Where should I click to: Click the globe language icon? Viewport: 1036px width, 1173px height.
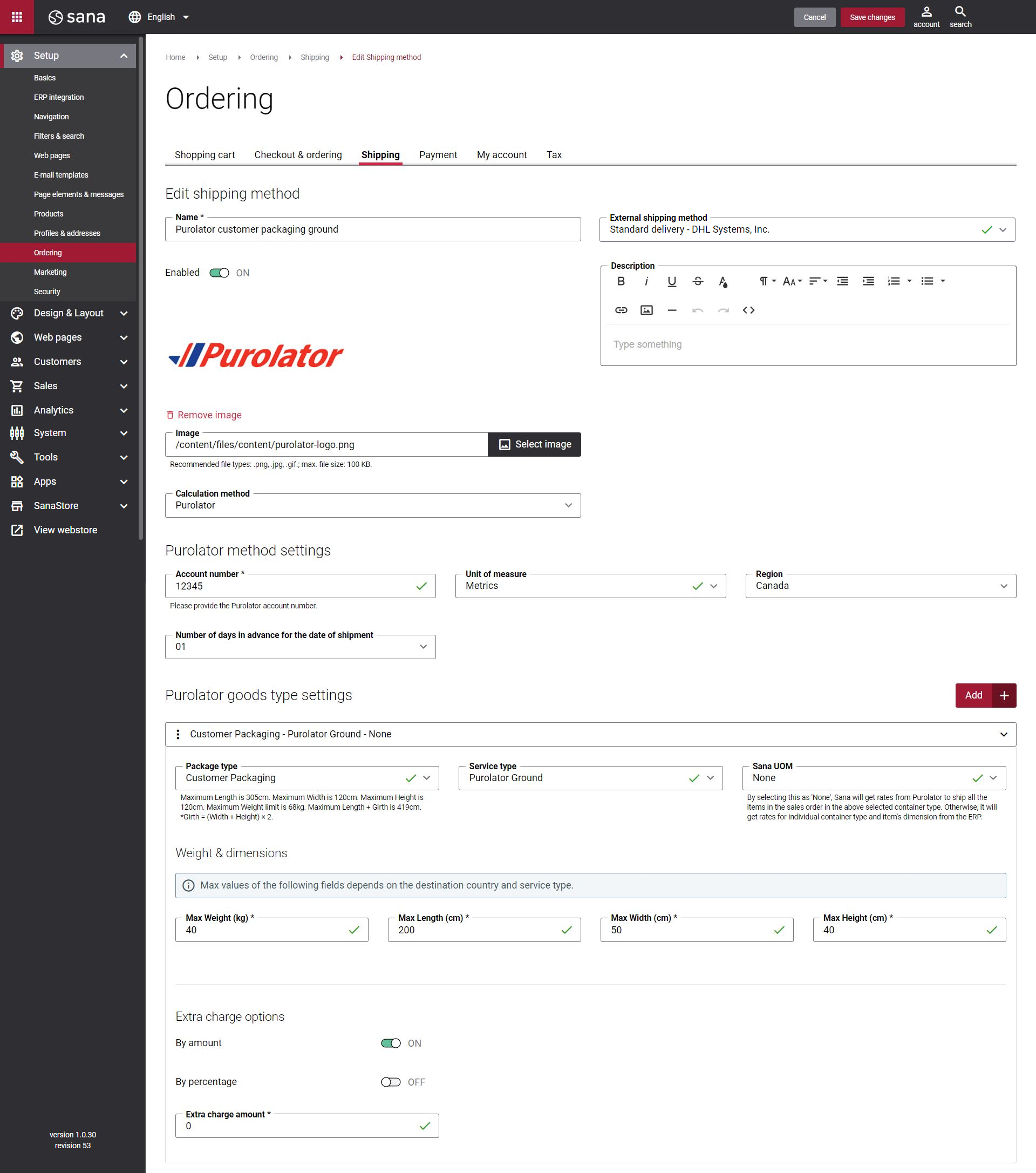pos(135,17)
